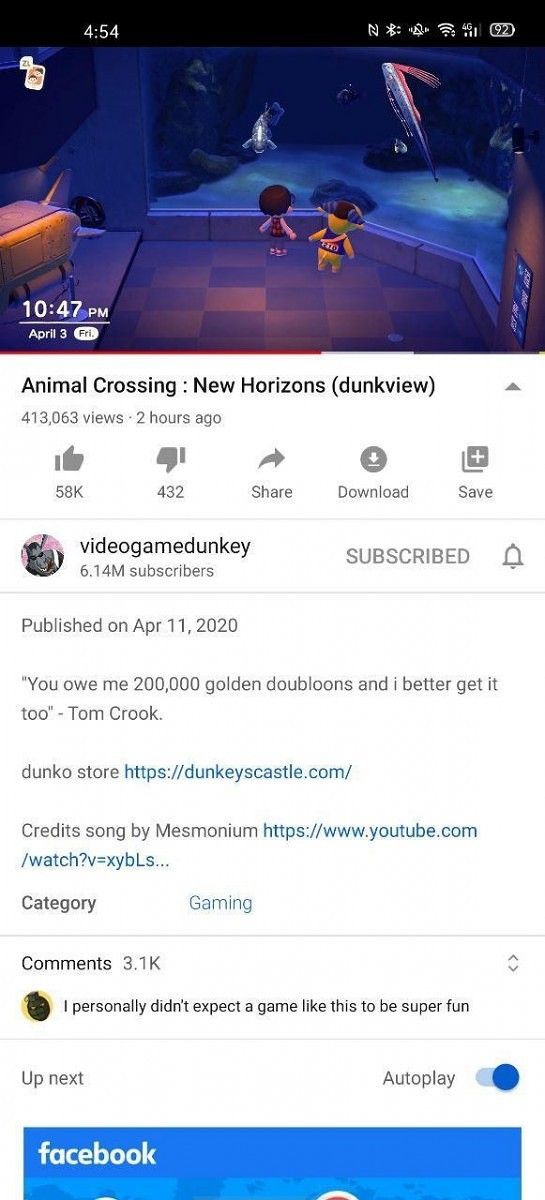The width and height of the screenshot is (545, 1200).
Task: Open the videogamedunkey channel avatar
Action: 42,556
